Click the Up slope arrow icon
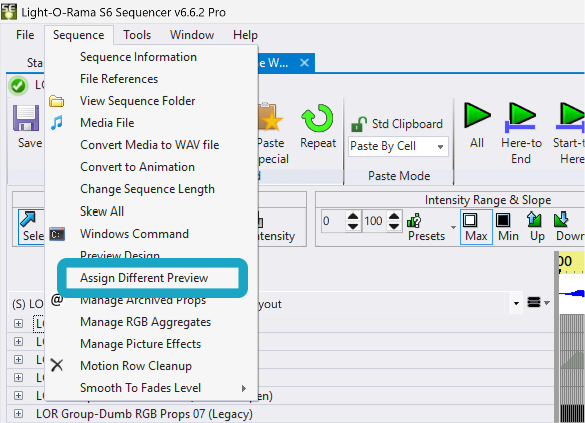 coord(534,220)
